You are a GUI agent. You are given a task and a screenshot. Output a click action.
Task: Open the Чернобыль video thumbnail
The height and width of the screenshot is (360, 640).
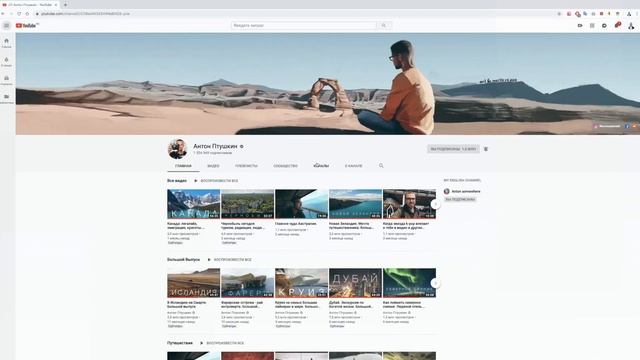[247, 204]
